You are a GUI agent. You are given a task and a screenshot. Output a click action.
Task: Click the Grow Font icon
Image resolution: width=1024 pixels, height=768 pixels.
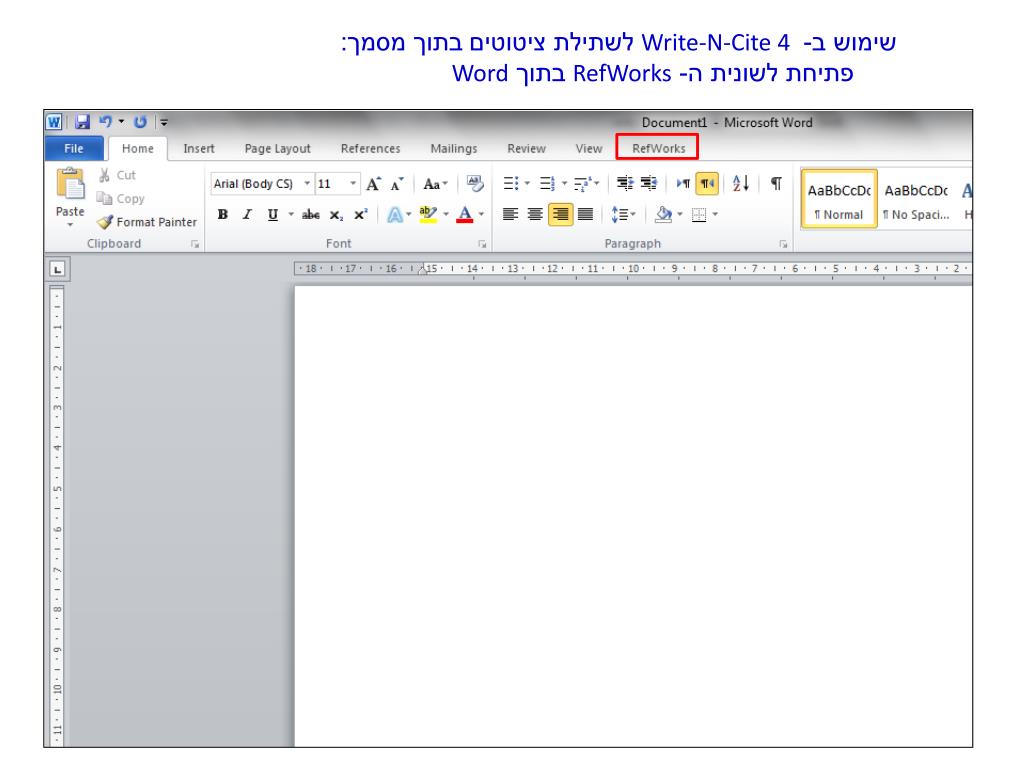pyautogui.click(x=373, y=184)
